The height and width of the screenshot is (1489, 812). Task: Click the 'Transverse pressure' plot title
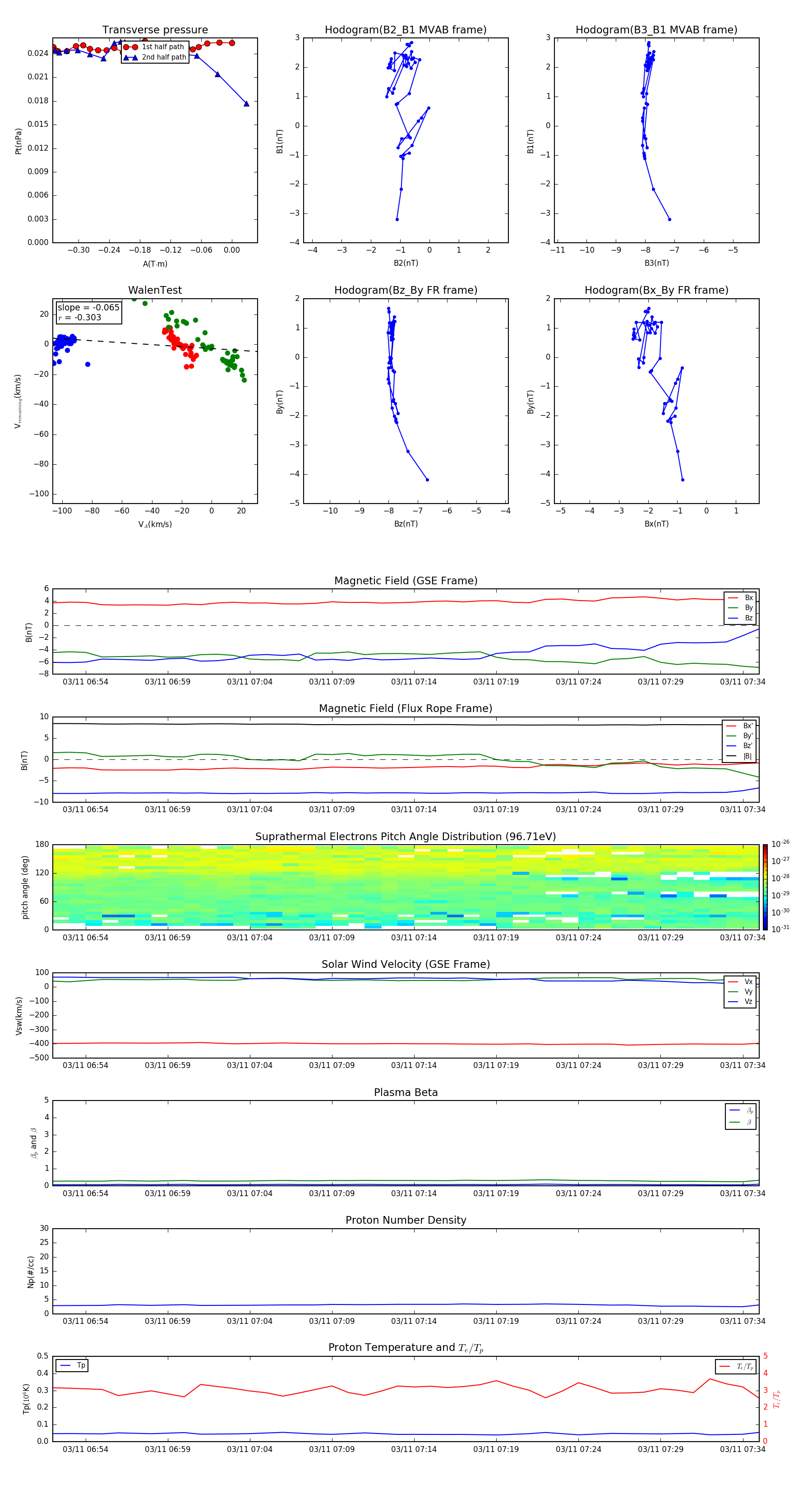pos(155,30)
